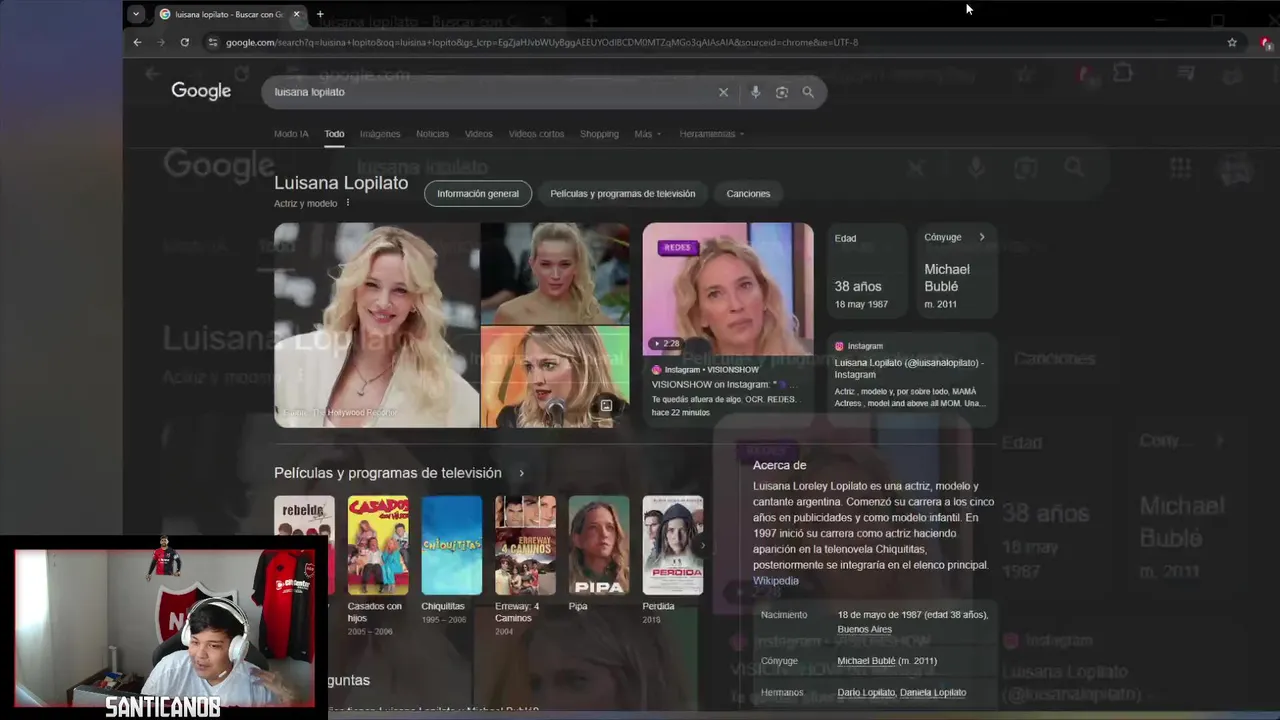
Task: Expand the Herramientas dropdown
Action: 712,134
